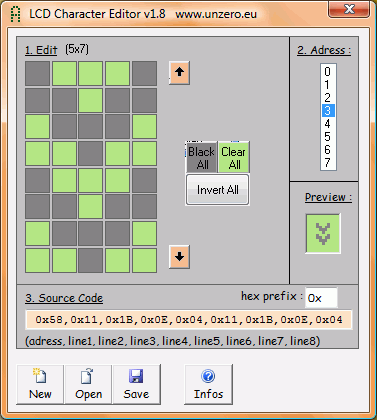This screenshot has width=377, height=420.
Task: Toggle pixel in row 8, column 3
Action: click(x=91, y=260)
